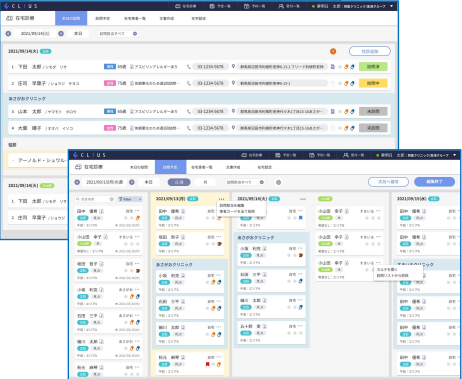Choose カルテを開く from the card popup menu

pyautogui.click(x=387, y=269)
